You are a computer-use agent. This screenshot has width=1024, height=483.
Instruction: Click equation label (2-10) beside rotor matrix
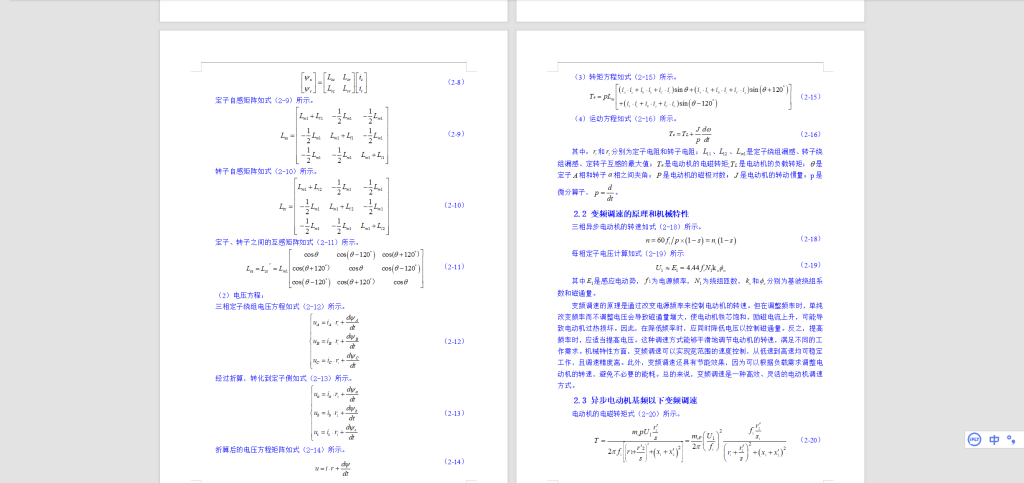(x=454, y=205)
